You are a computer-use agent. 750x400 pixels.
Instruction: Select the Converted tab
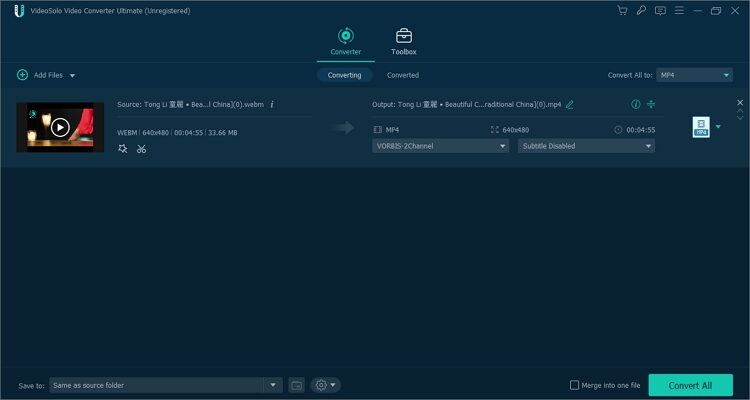(x=403, y=75)
